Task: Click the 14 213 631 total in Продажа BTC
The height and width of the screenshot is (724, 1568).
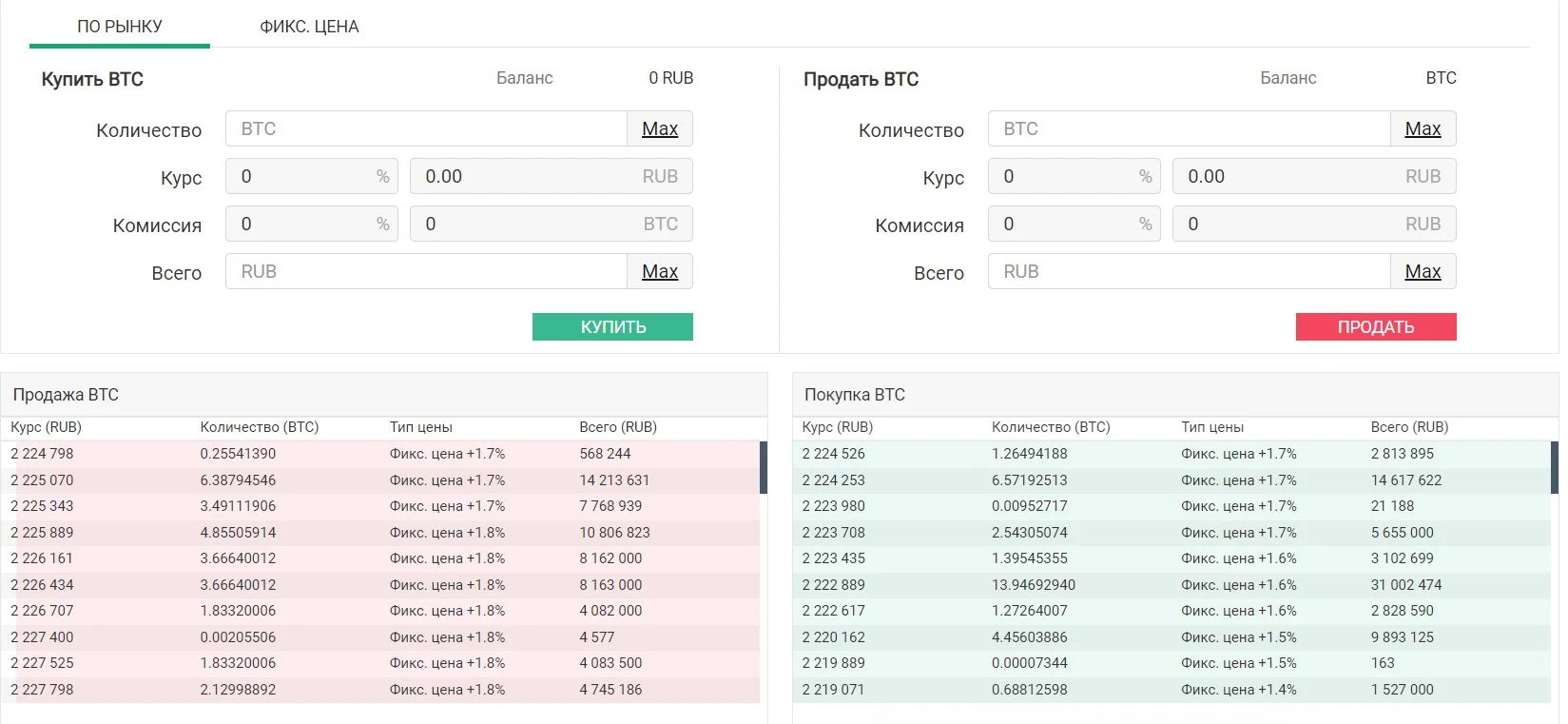Action: (614, 480)
